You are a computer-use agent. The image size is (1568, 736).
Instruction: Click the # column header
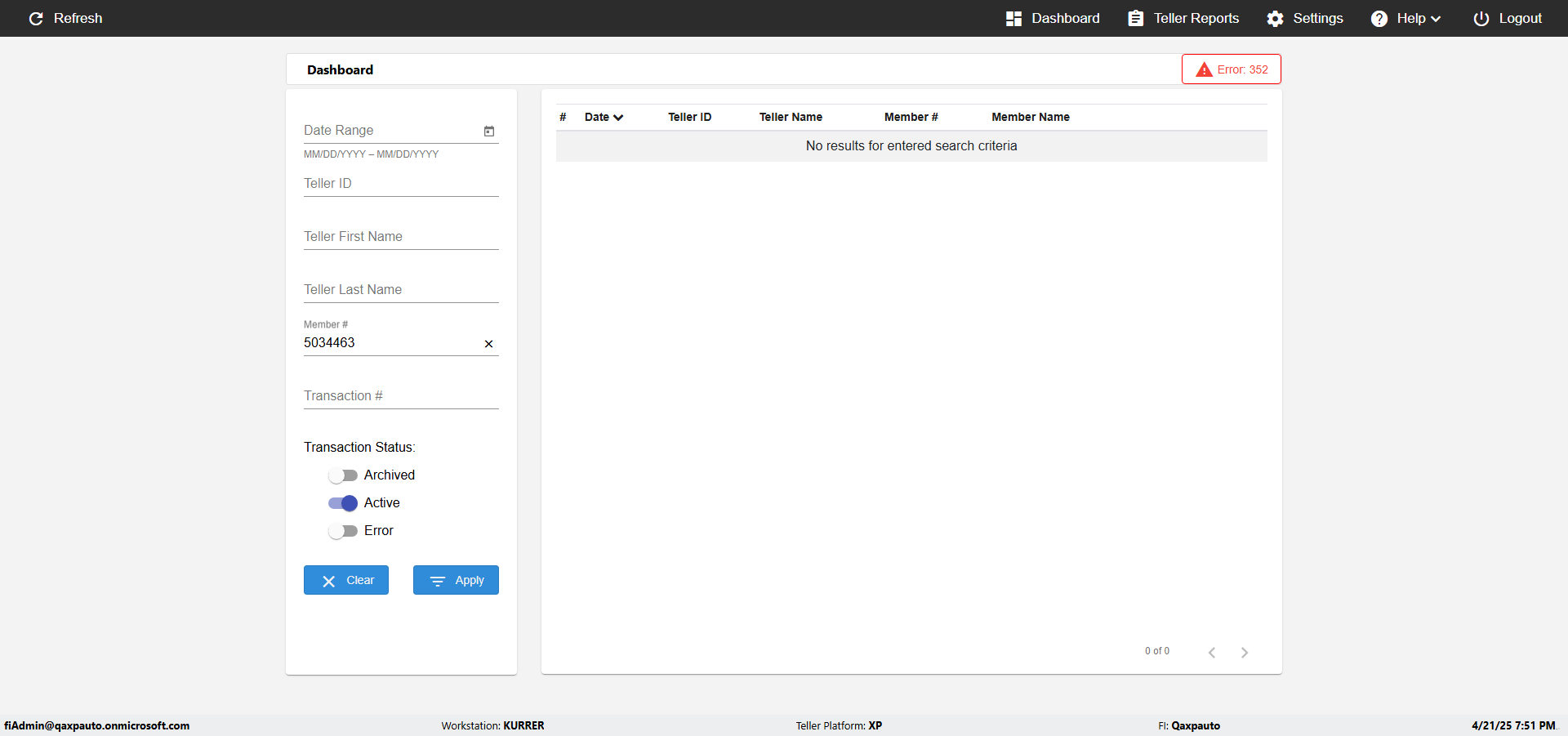pos(563,117)
